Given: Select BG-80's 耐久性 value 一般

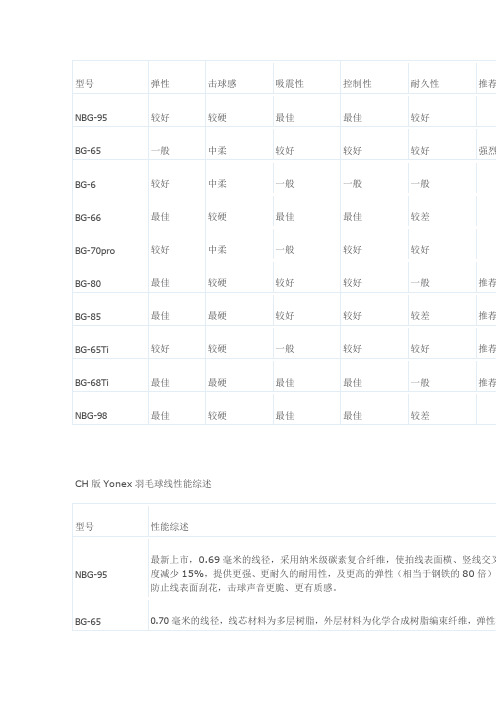Looking at the screenshot, I should (x=420, y=283).
